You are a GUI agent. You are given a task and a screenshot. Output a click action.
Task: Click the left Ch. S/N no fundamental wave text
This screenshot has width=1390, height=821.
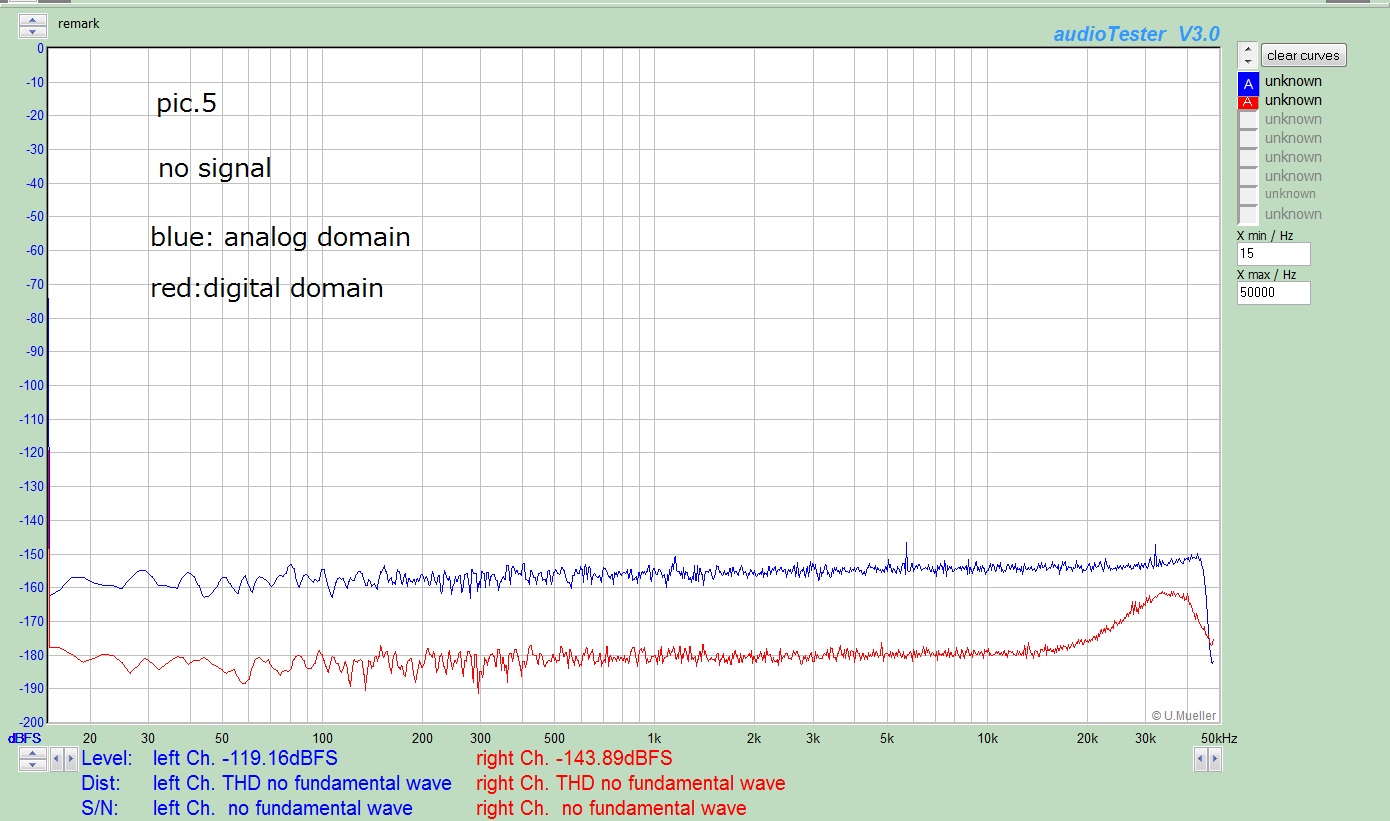(x=282, y=808)
